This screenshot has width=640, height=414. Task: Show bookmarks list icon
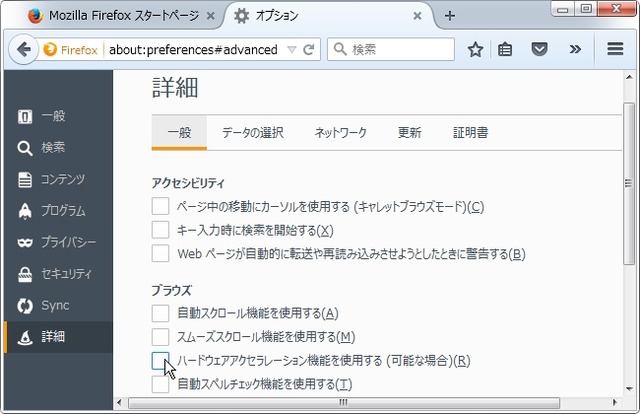(x=505, y=50)
